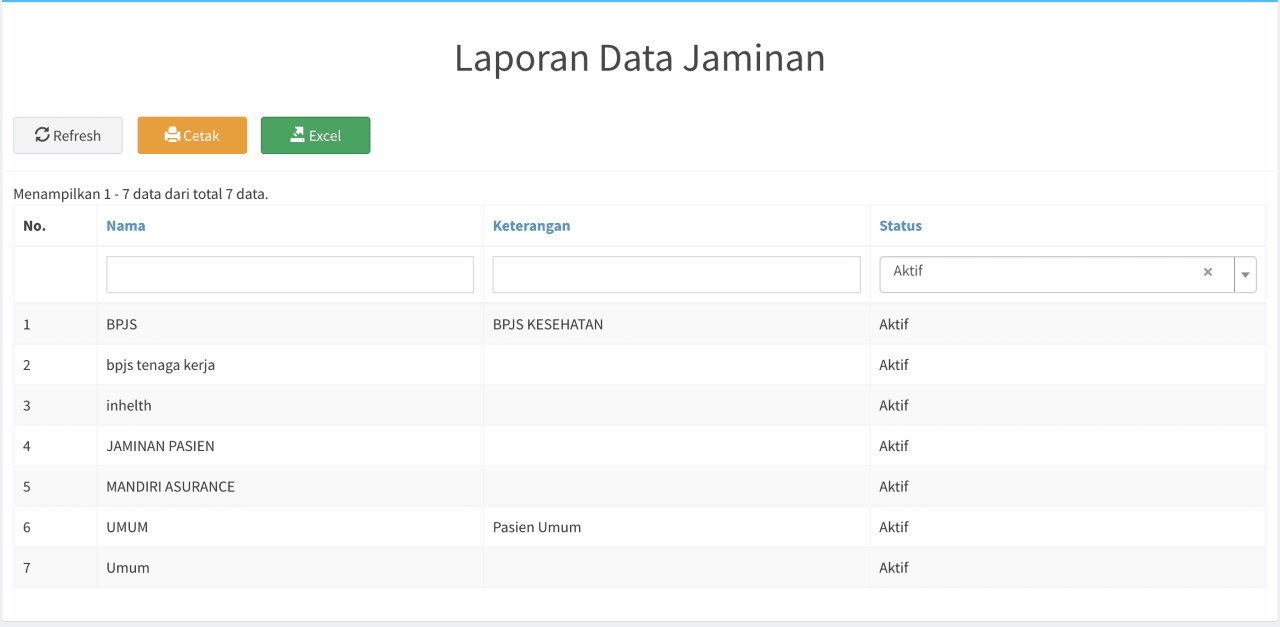Click the inhelth row entry
Viewport: 1280px width, 627px height.
pos(129,405)
